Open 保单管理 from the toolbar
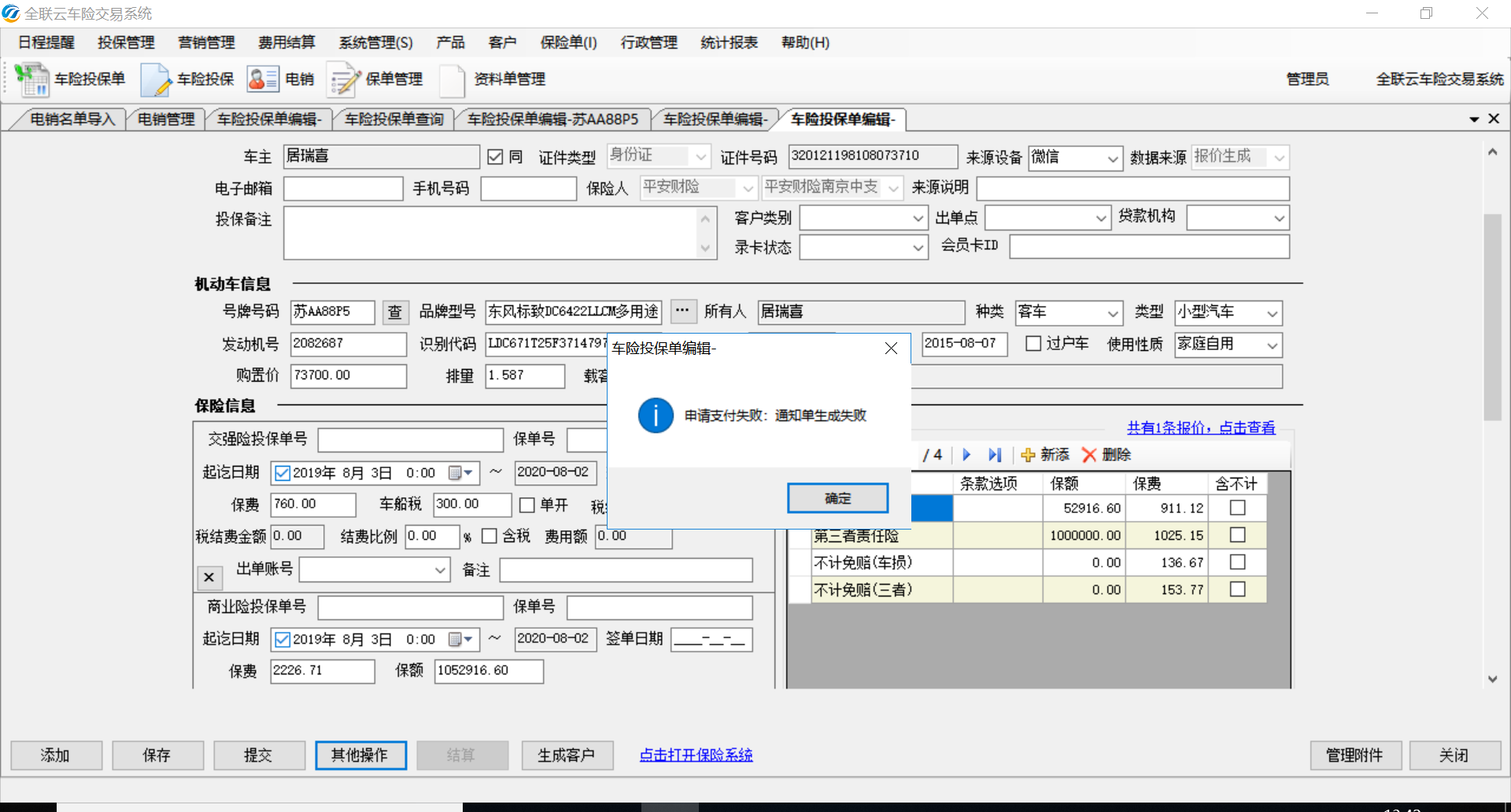 [x=343, y=79]
